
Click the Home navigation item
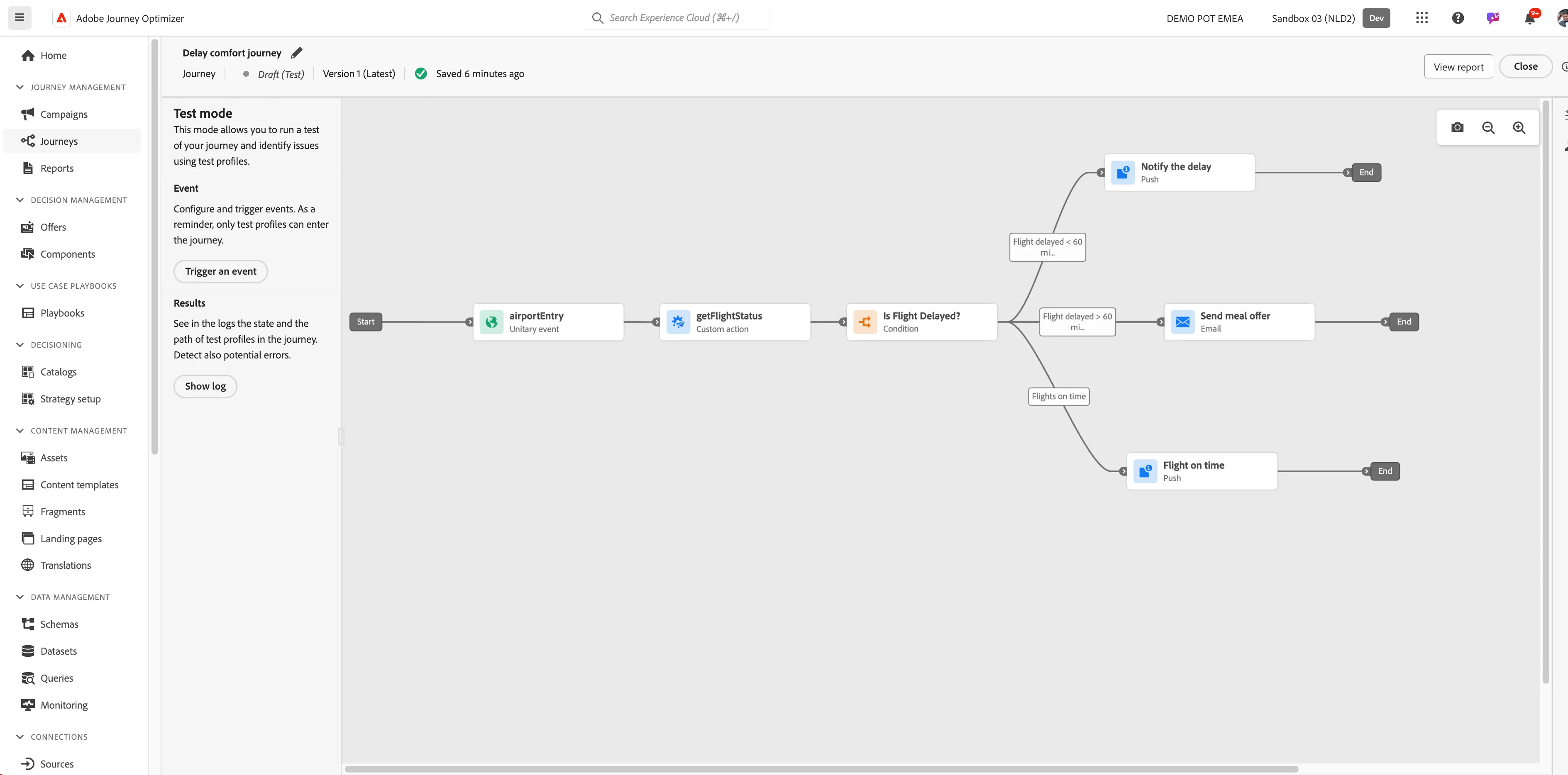pos(72,55)
